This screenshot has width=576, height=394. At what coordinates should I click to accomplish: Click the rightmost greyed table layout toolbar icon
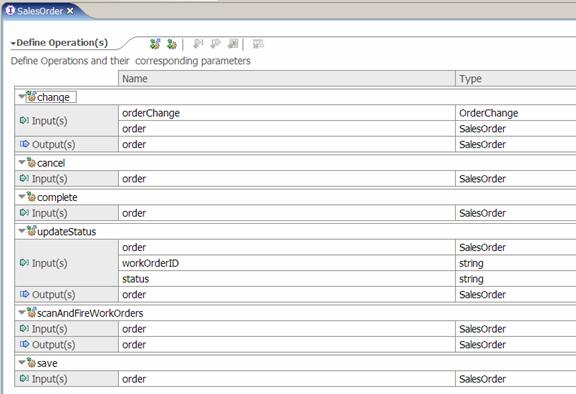(258, 44)
